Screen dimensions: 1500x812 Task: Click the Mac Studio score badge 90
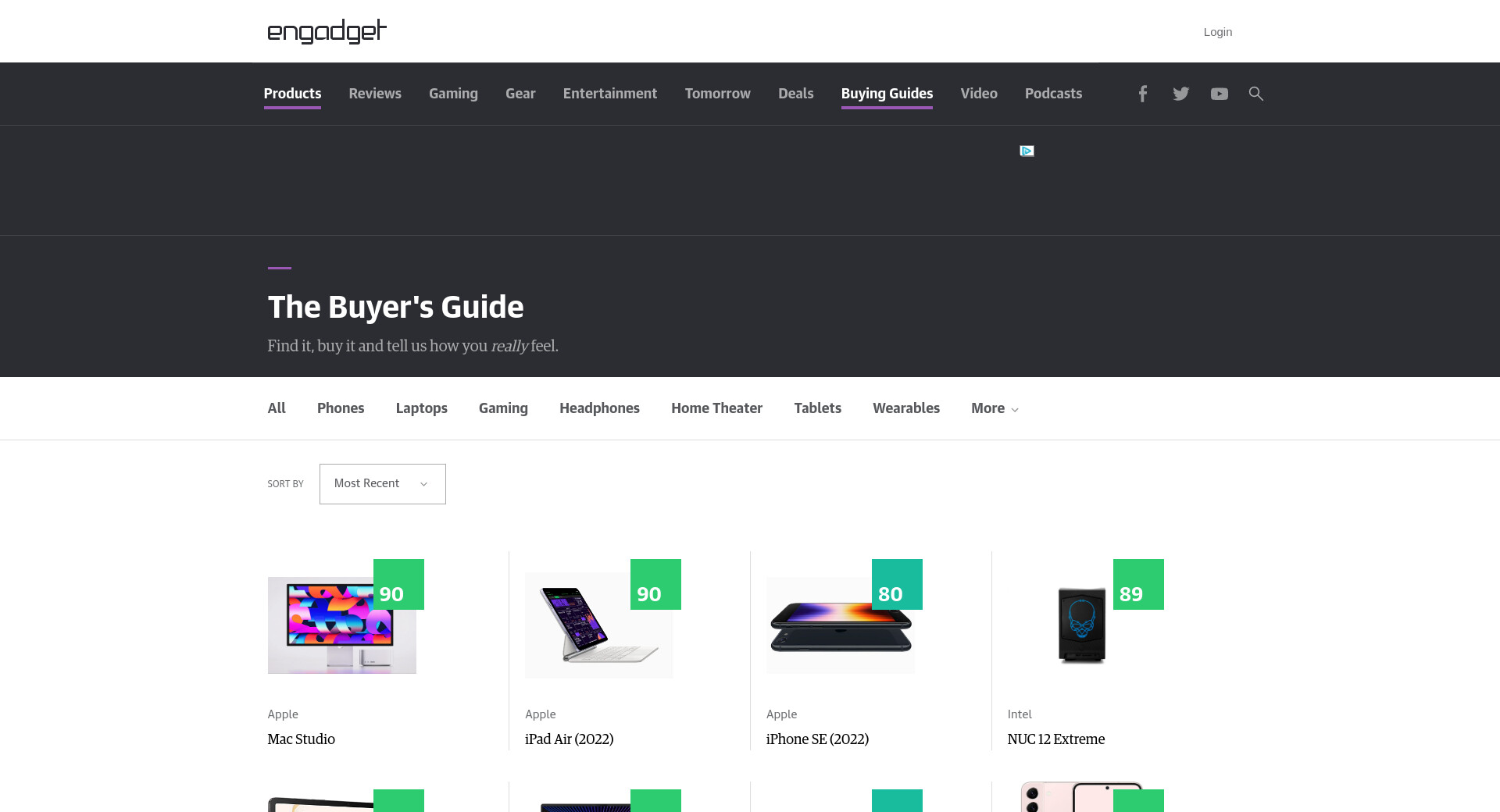(x=398, y=584)
